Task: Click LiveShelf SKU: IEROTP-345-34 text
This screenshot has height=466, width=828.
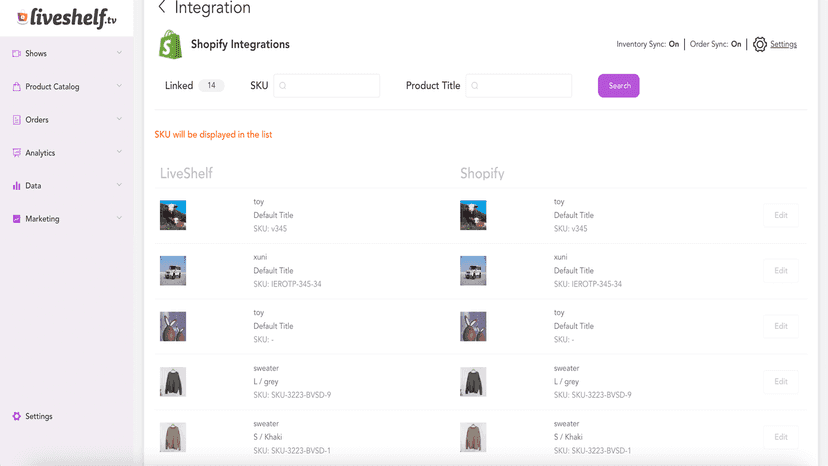Action: point(287,284)
